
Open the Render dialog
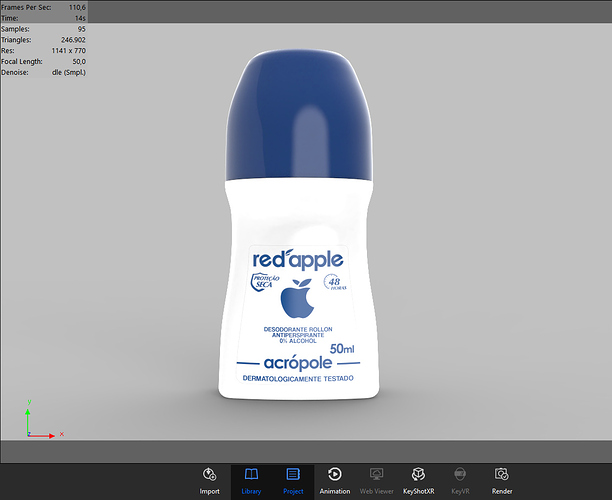coord(502,481)
